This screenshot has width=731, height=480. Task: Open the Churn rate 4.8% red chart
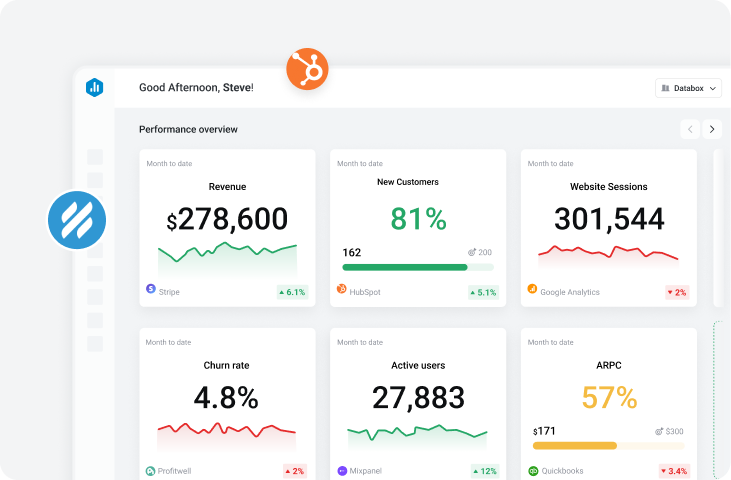coord(227,434)
